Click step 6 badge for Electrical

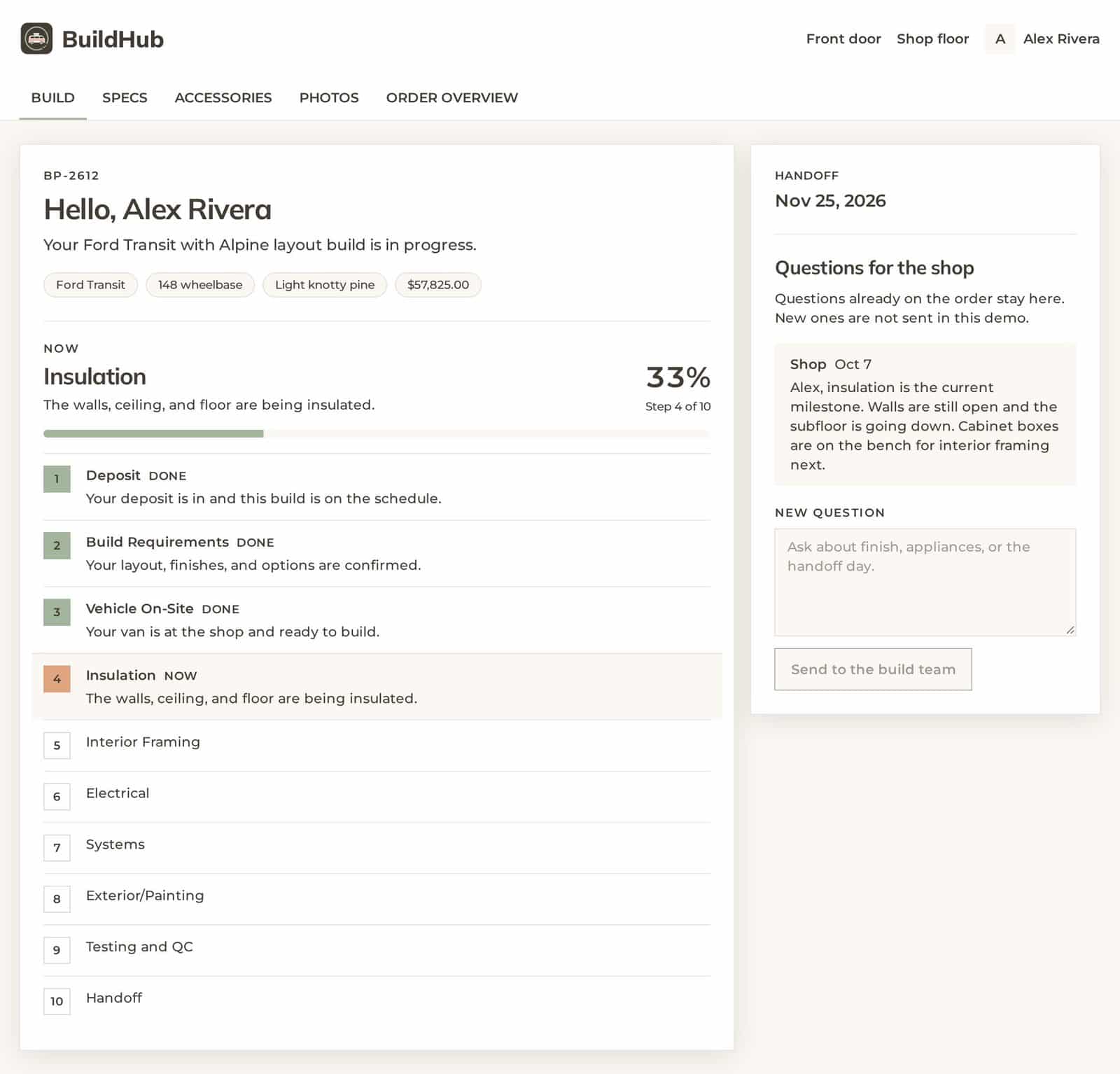point(57,797)
